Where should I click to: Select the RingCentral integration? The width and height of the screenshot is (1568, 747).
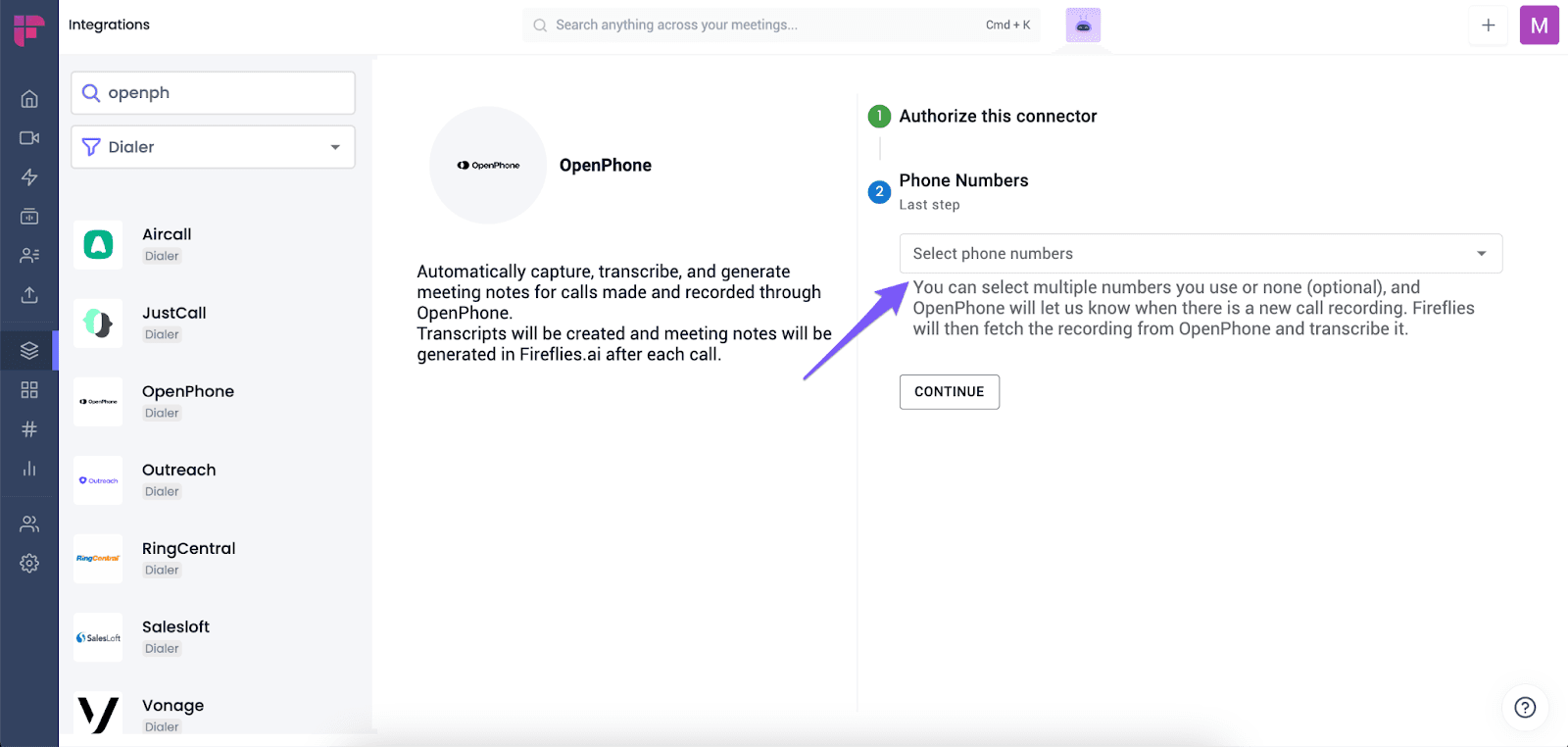pos(214,559)
